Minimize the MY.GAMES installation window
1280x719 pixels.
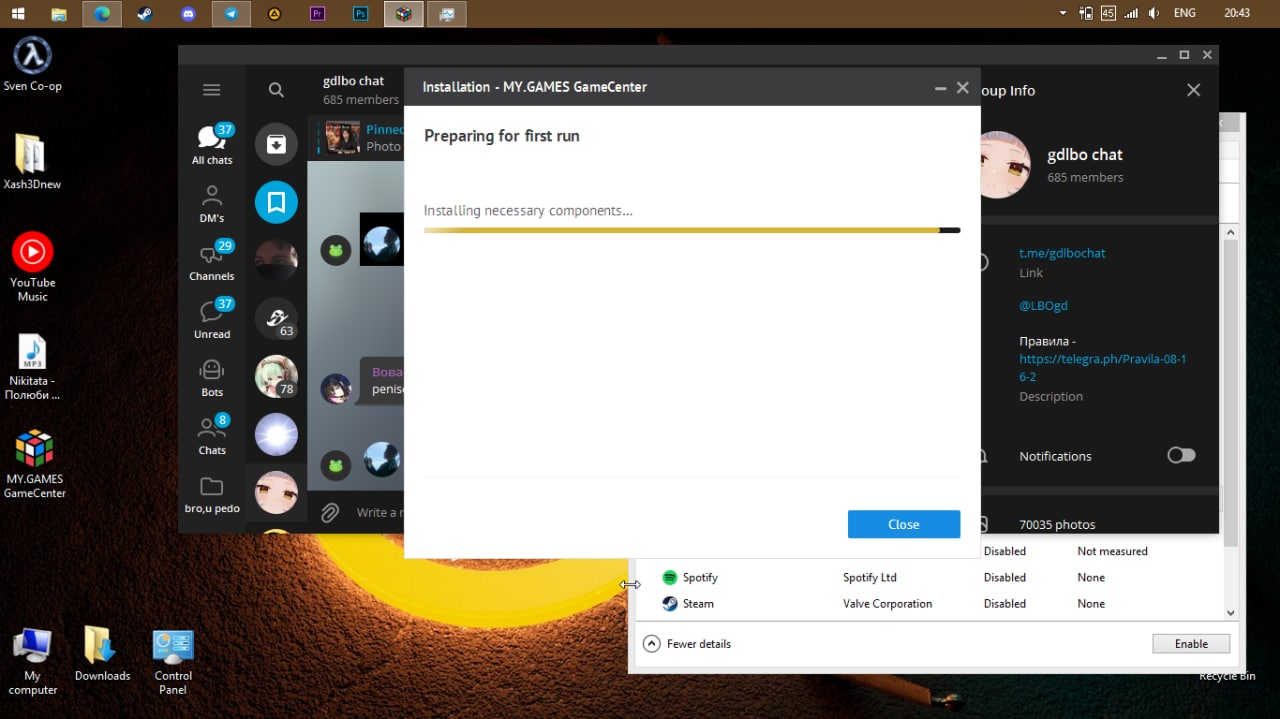(x=940, y=88)
